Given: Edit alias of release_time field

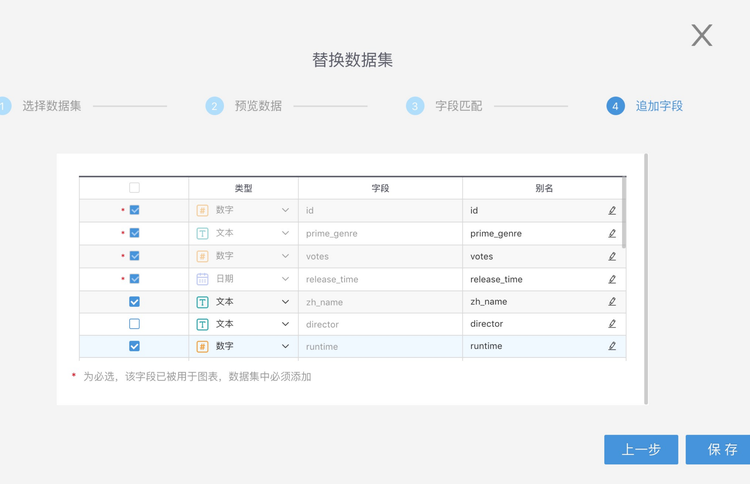Looking at the screenshot, I should [612, 279].
